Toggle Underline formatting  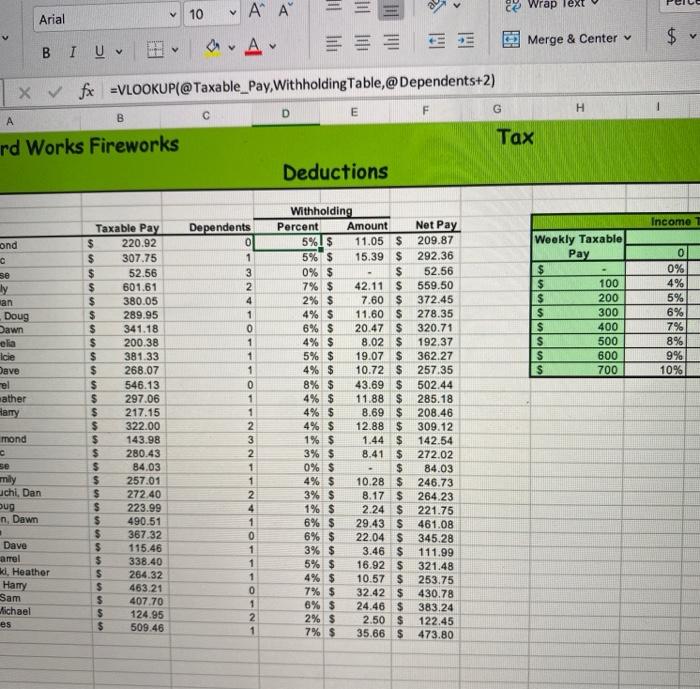coord(100,52)
